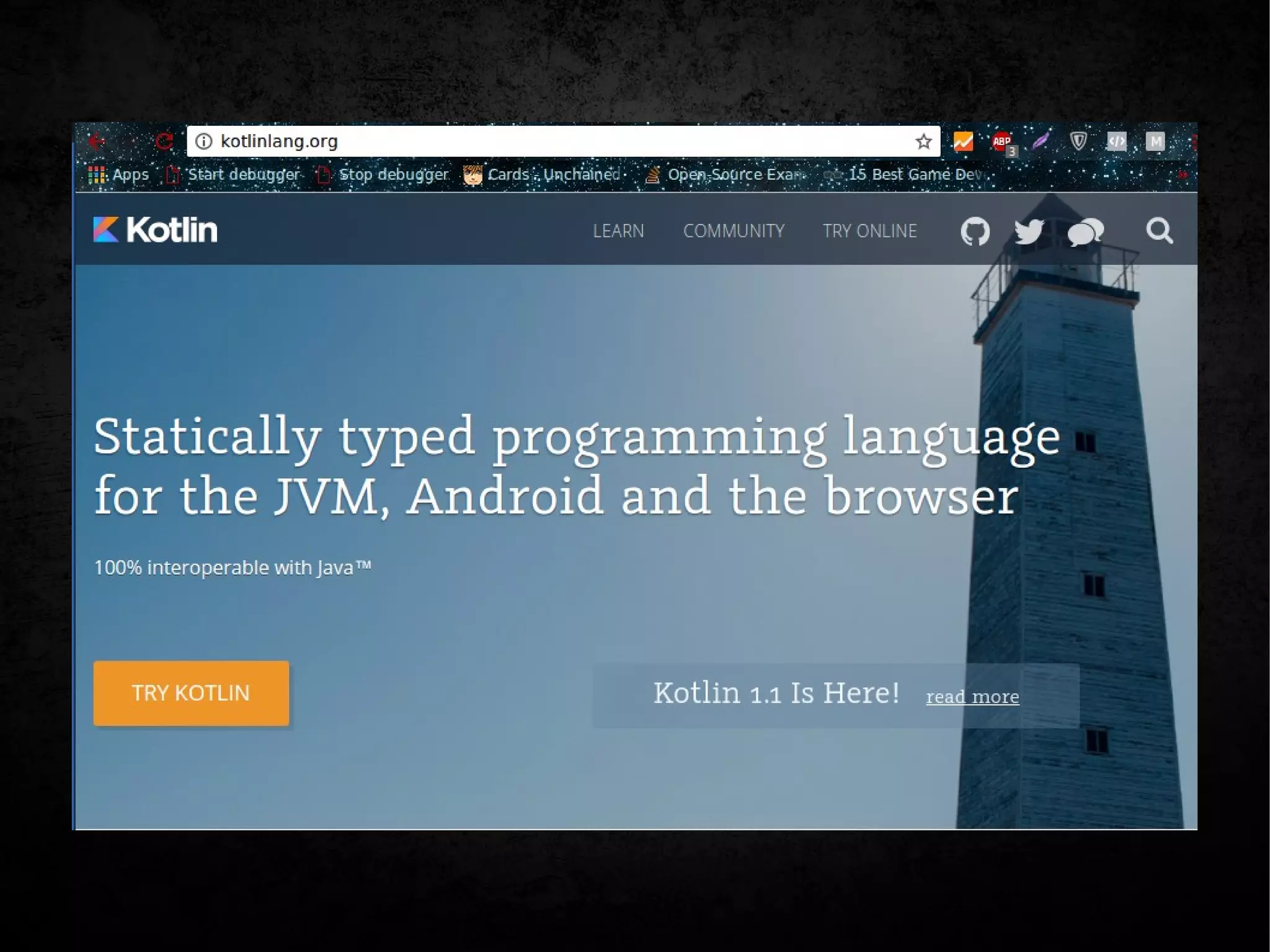Reload the page with the refresh icon
Image resolution: width=1270 pixels, height=952 pixels.
(164, 141)
